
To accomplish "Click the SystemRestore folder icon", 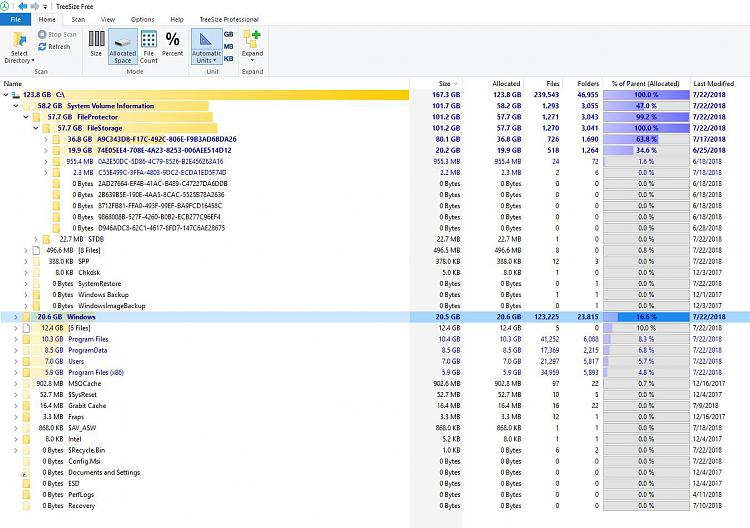I will point(36,284).
